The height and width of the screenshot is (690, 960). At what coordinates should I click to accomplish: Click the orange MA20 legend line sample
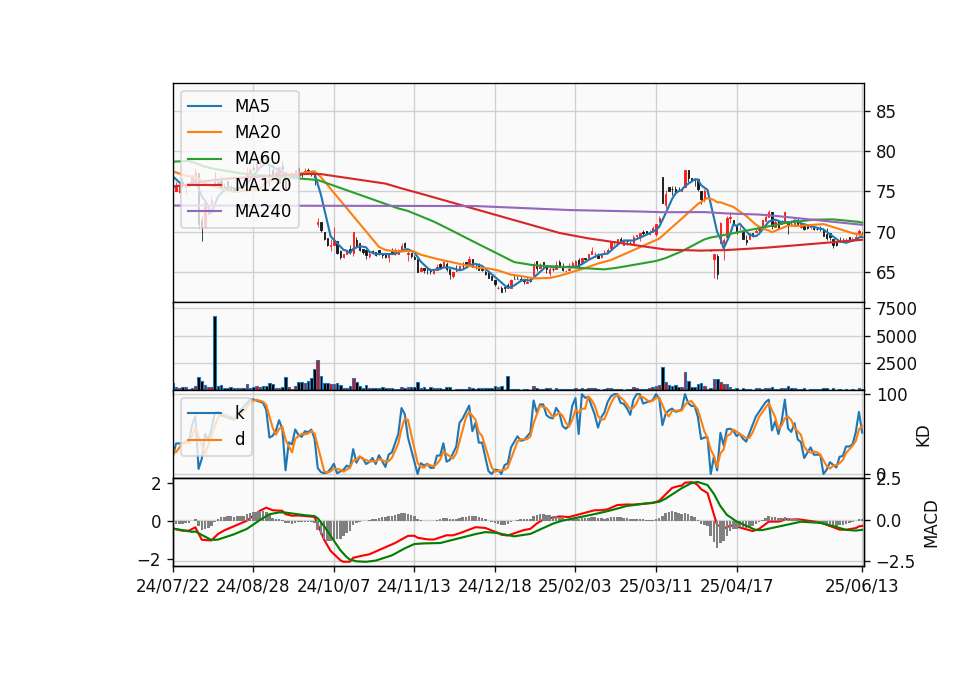click(x=204, y=132)
